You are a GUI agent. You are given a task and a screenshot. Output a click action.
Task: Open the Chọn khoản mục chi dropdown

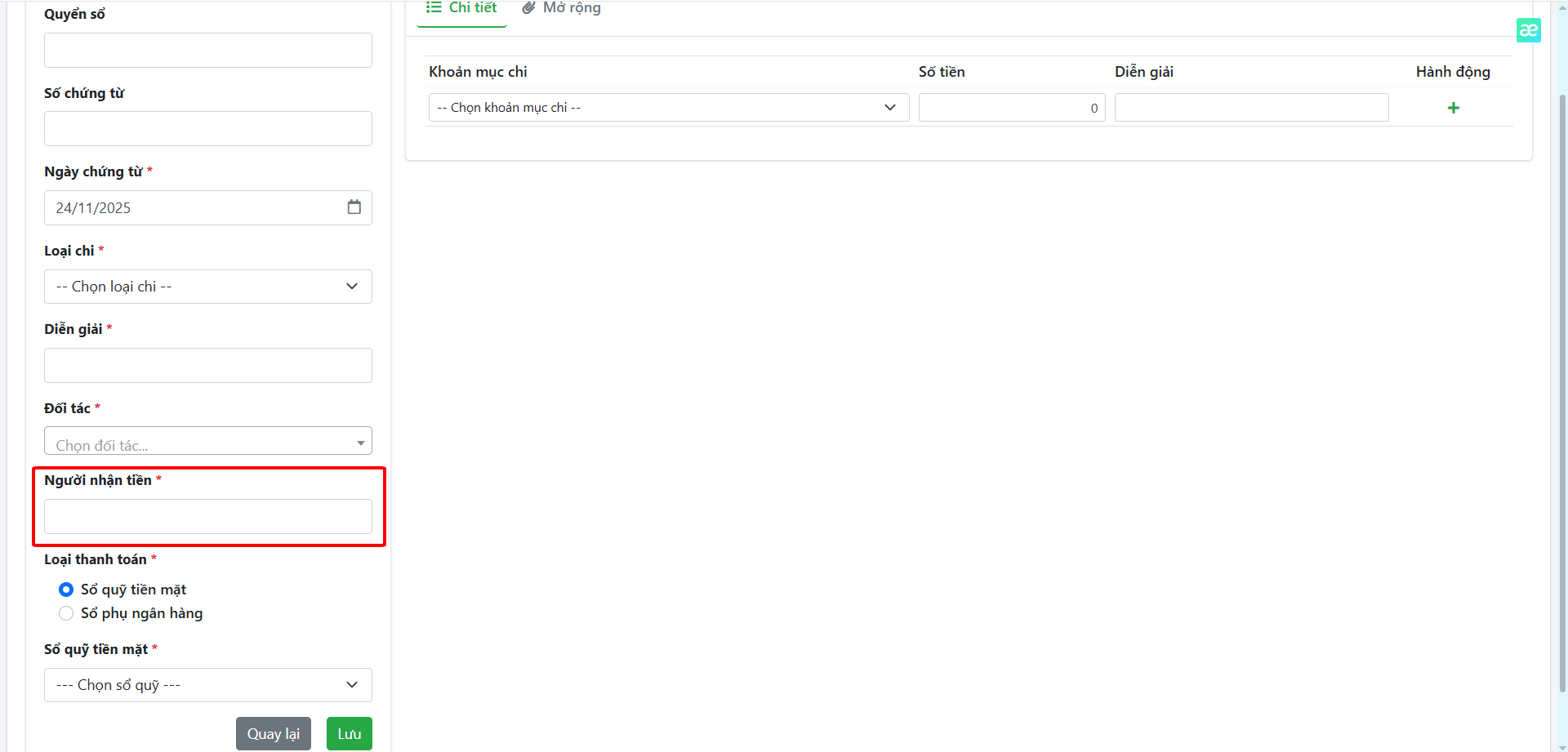click(x=667, y=108)
